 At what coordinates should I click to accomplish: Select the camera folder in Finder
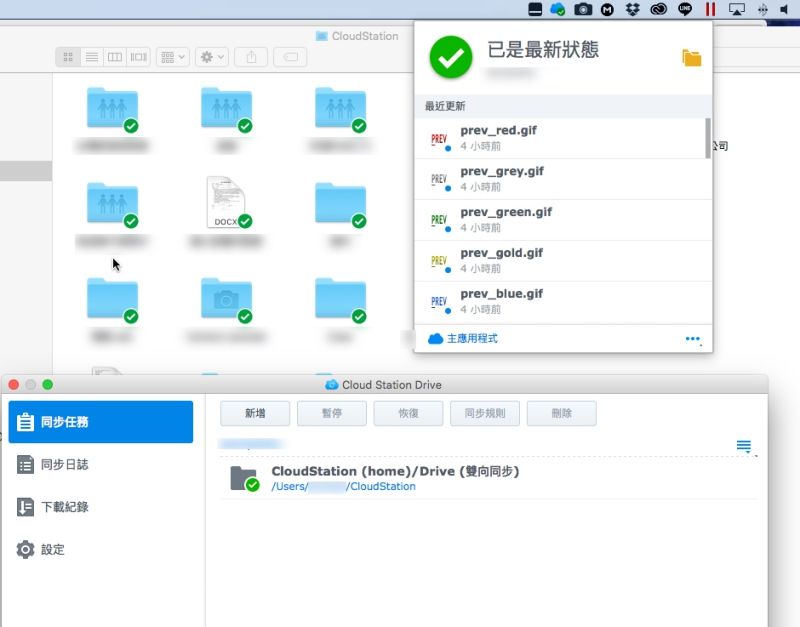coord(226,299)
